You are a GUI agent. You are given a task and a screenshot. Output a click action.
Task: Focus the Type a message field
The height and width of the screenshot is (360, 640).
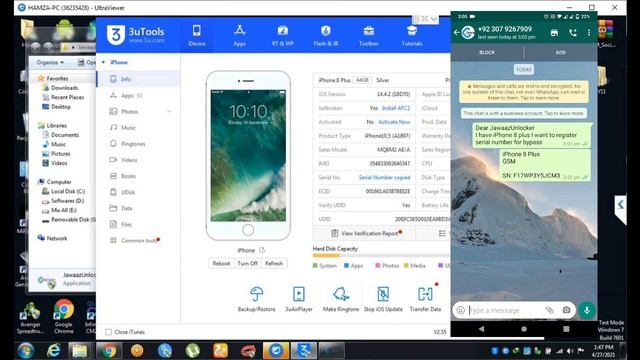coord(506,311)
